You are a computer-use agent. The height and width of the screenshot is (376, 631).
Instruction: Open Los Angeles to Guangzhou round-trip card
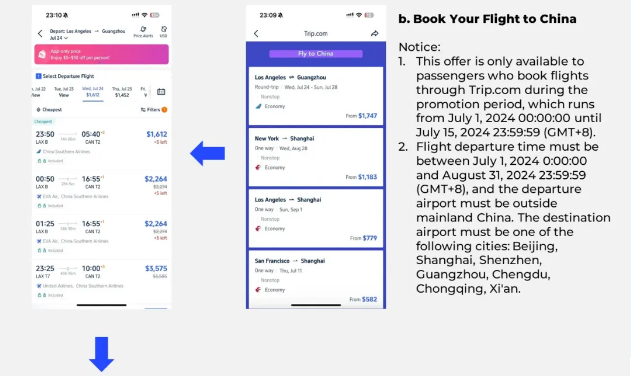pyautogui.click(x=316, y=96)
